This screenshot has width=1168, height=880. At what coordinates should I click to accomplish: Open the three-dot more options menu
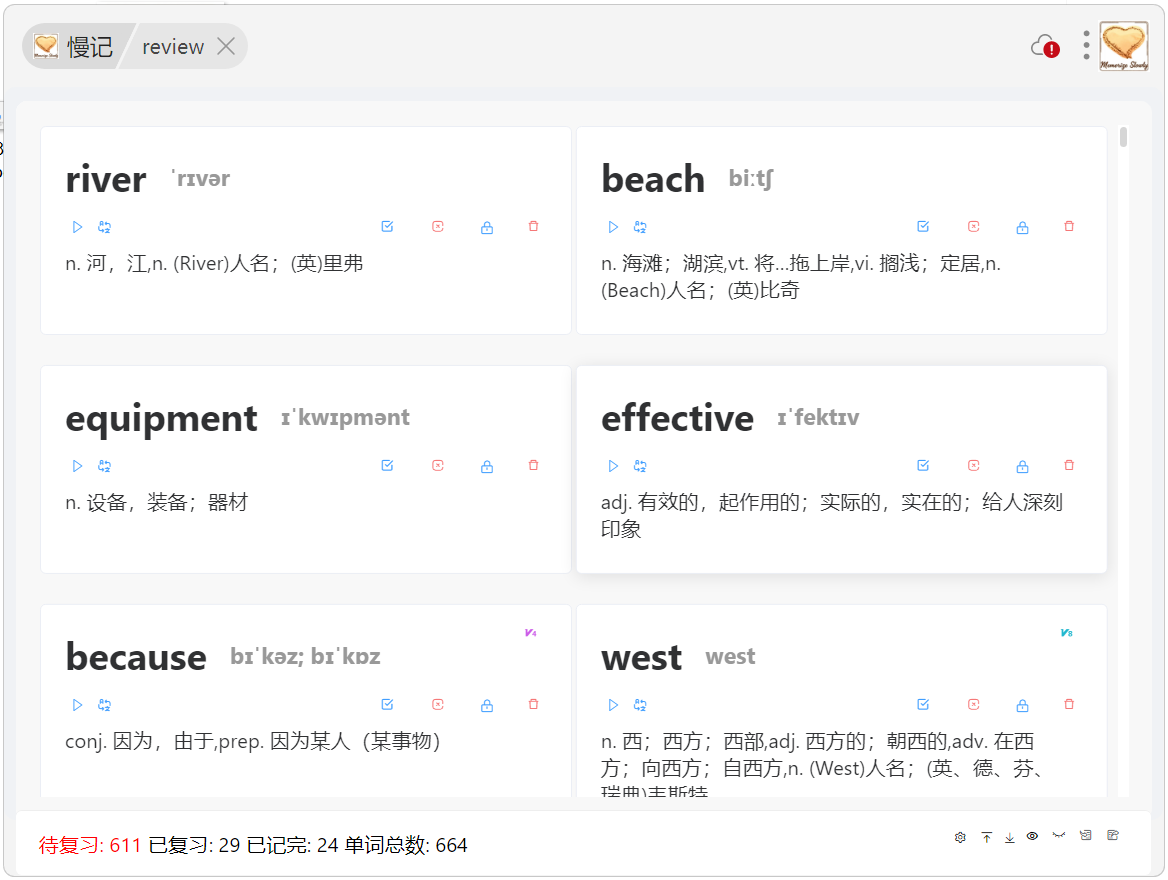tap(1086, 45)
